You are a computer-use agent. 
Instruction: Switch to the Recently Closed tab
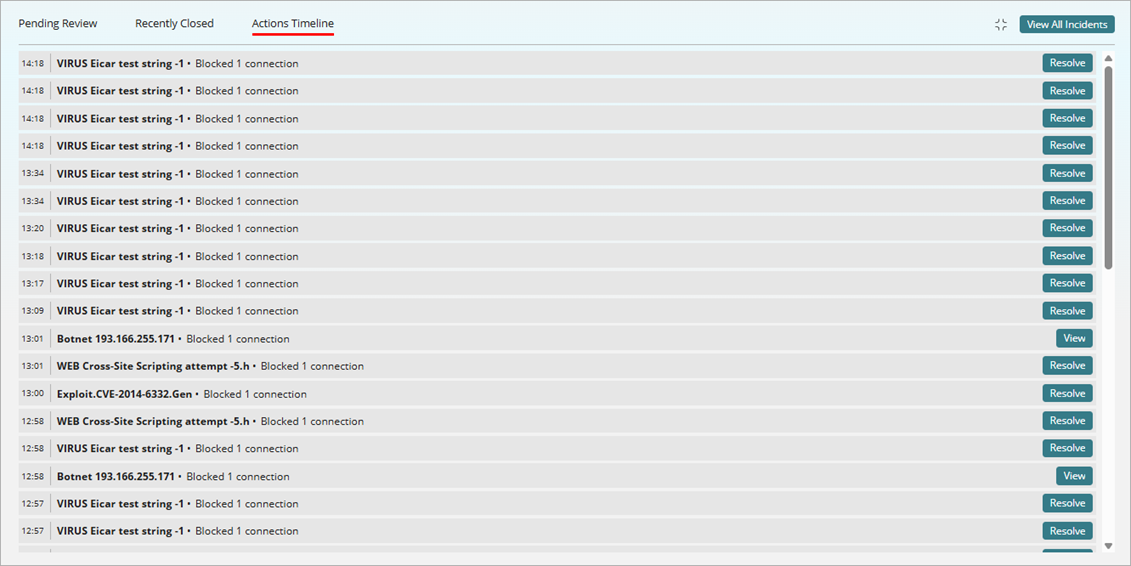pyautogui.click(x=175, y=24)
